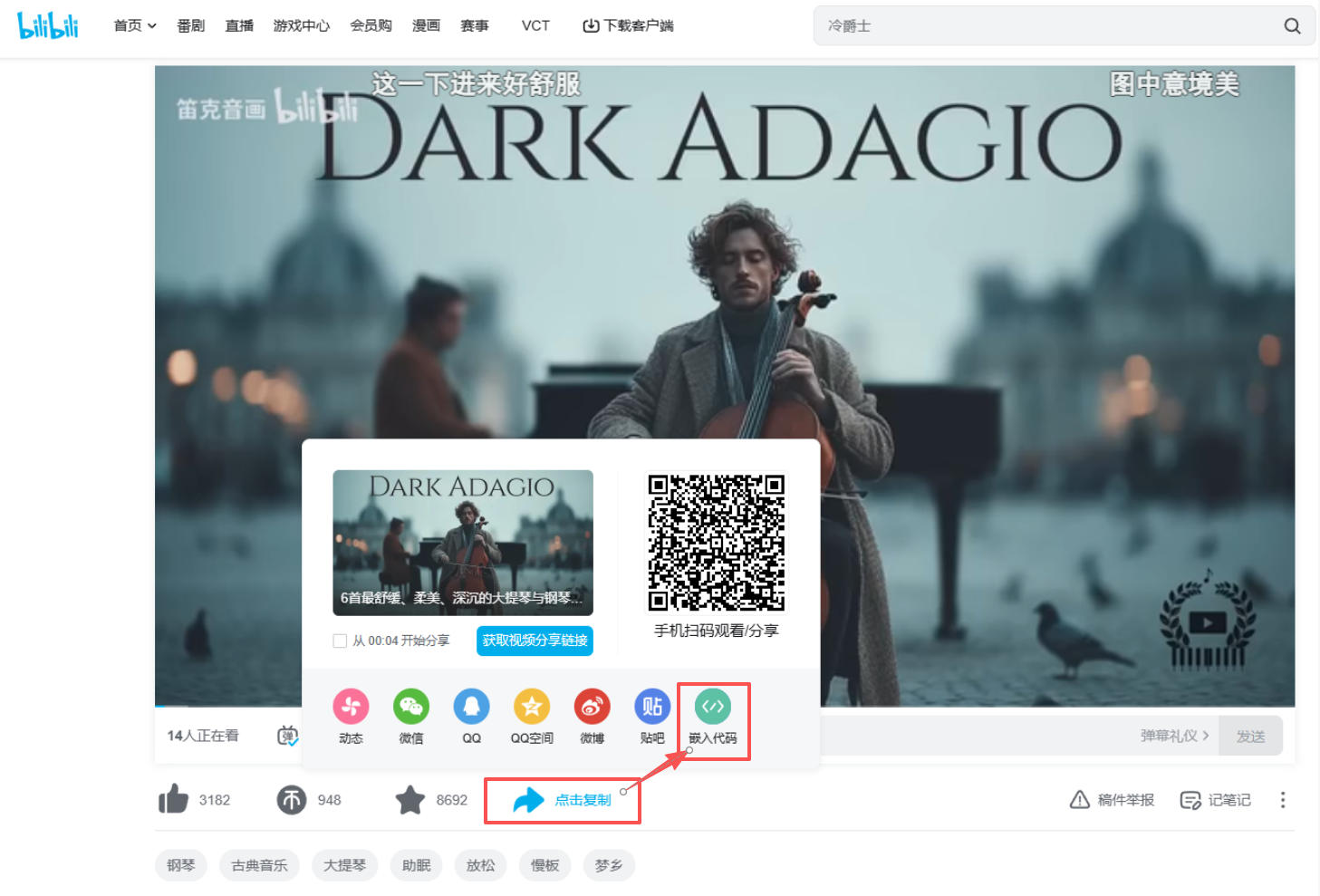Screen dimensions: 1320x896
Task: Check 从 00:04 开始分享 checkbox
Action: pos(340,641)
